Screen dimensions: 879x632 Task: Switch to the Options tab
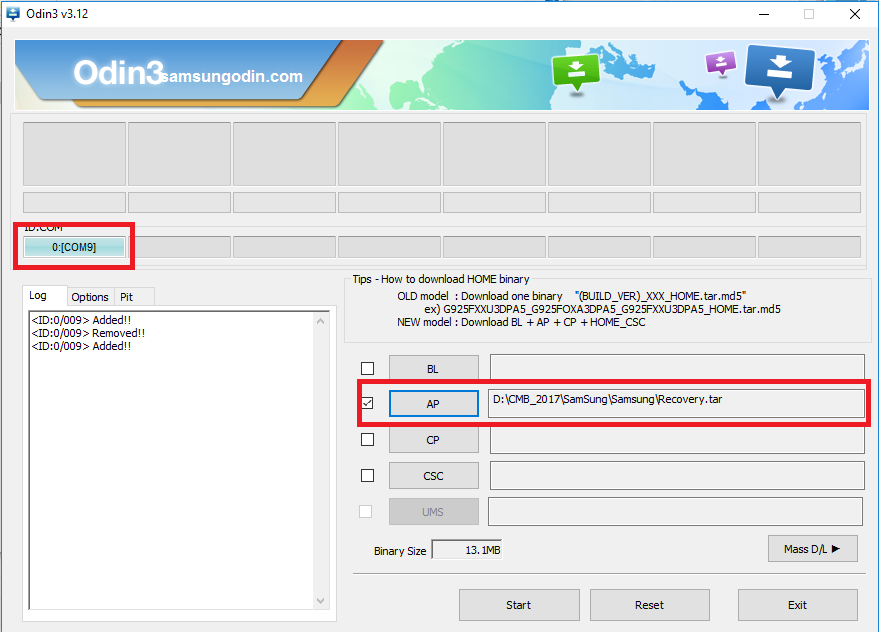pyautogui.click(x=90, y=297)
